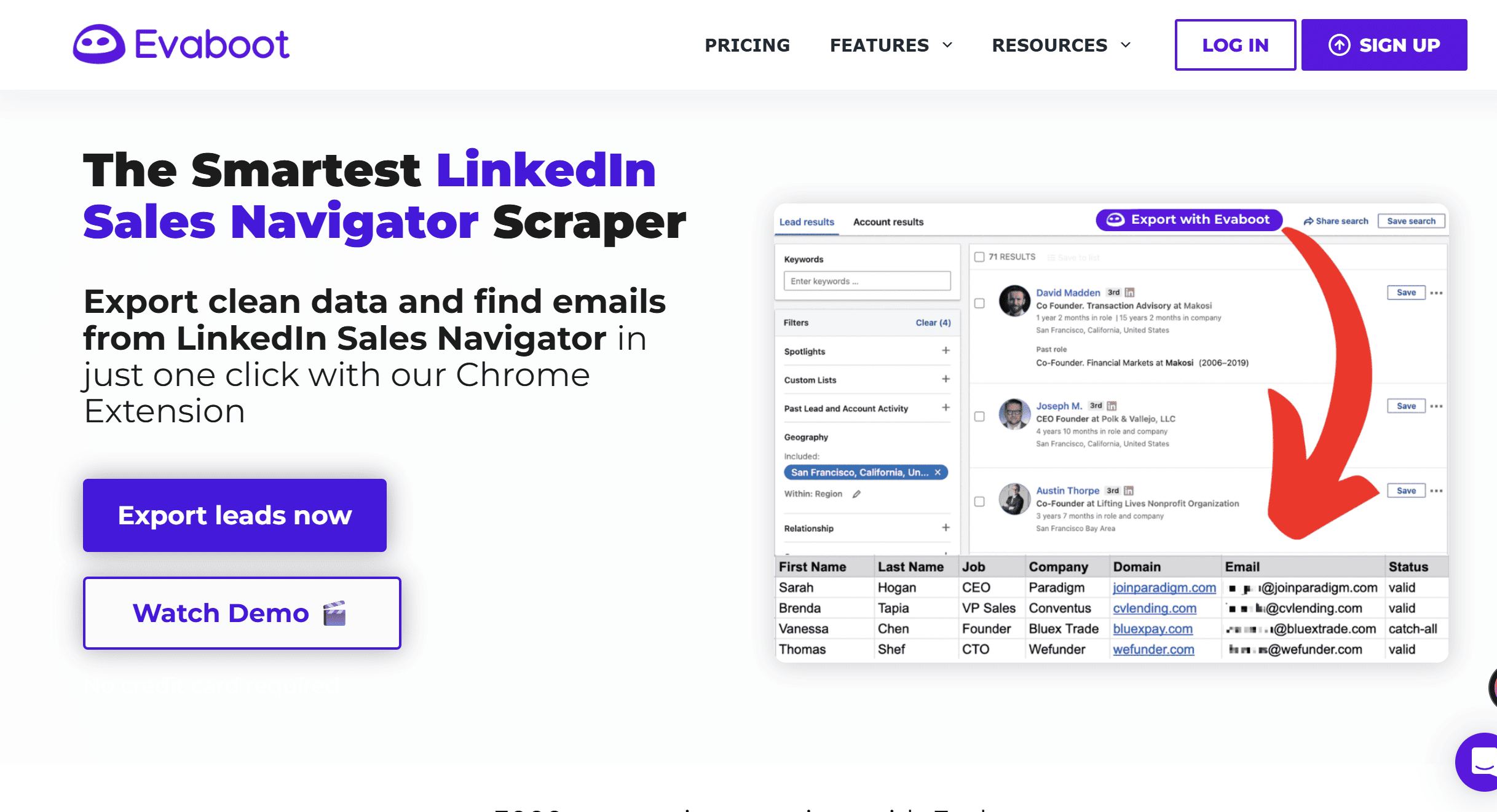Screen dimensions: 1497x812
Task: Expand the Spotlights filter section
Action: point(946,350)
